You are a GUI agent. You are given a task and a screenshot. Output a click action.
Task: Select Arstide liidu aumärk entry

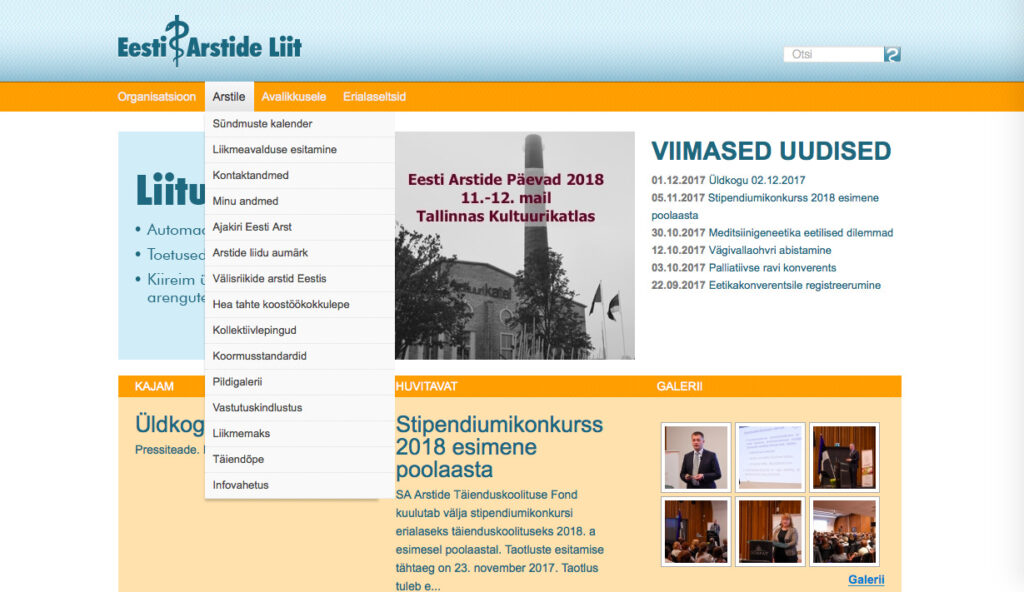pos(300,253)
